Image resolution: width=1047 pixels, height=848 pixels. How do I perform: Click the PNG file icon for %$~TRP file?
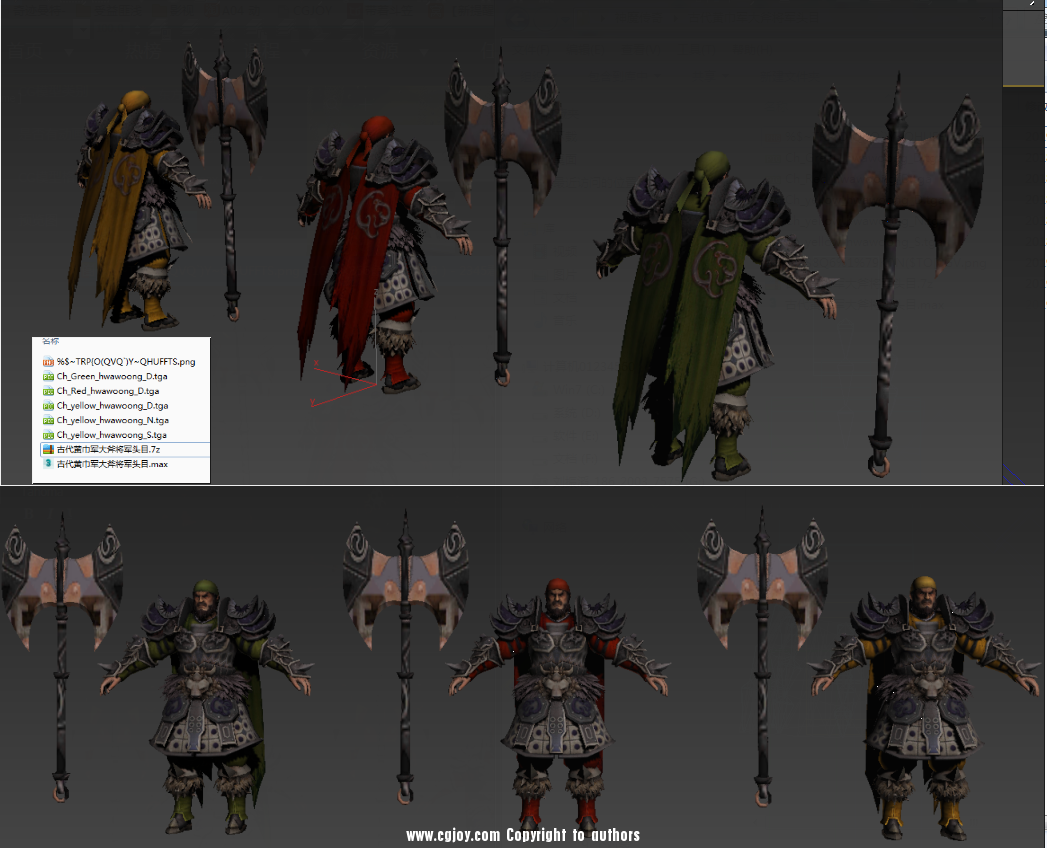(48, 361)
